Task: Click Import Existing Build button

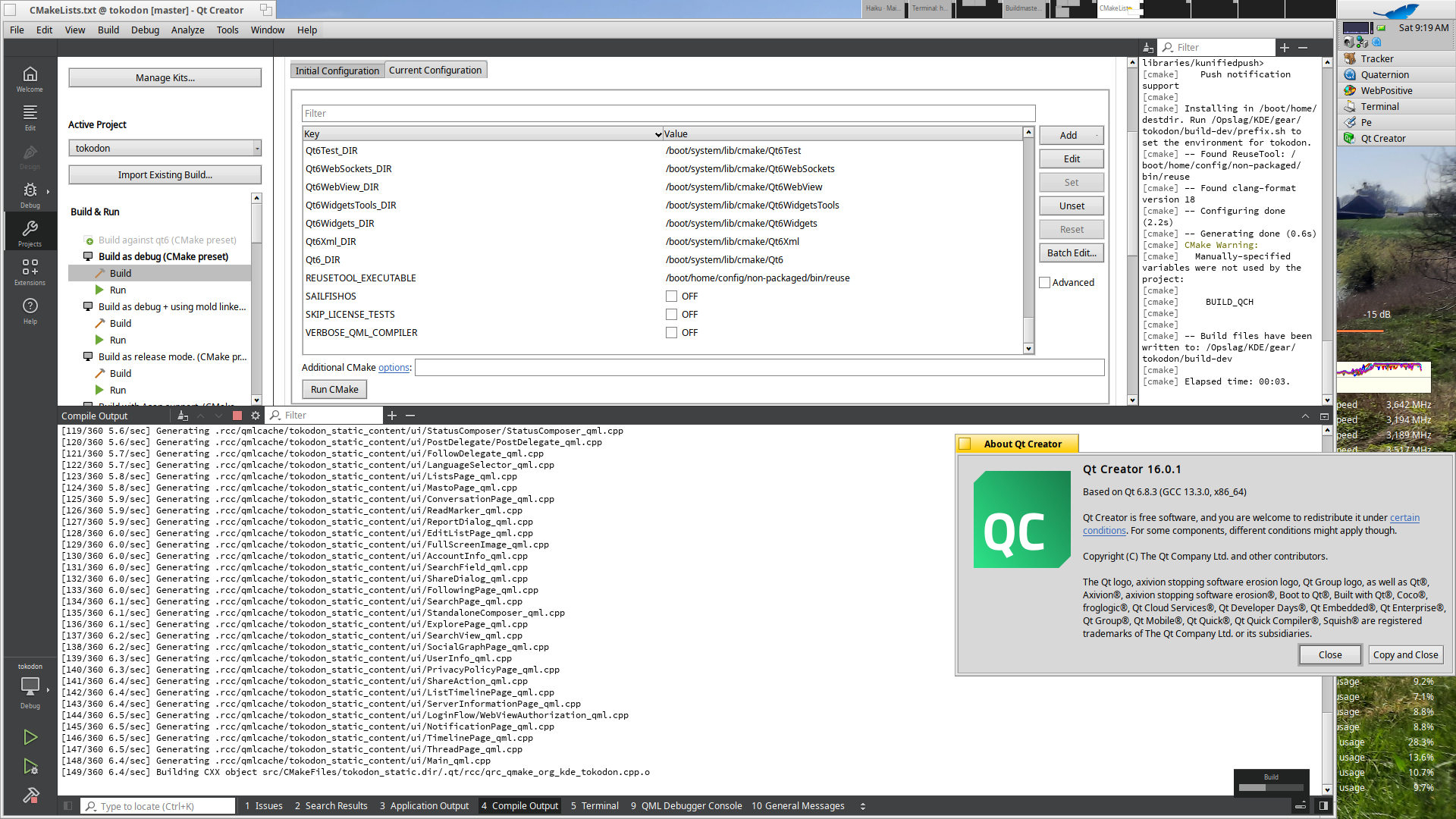Action: (165, 175)
